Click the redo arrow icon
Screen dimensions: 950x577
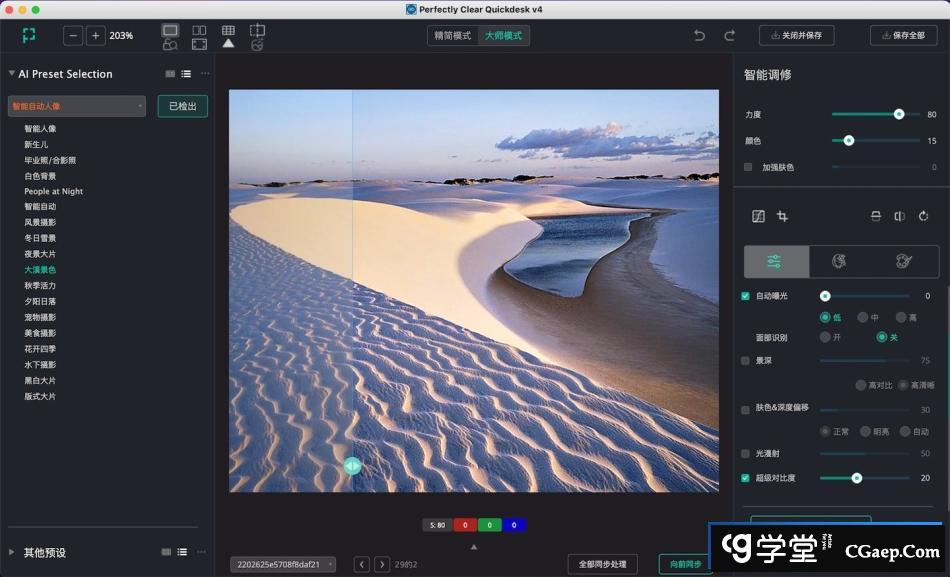tap(729, 36)
